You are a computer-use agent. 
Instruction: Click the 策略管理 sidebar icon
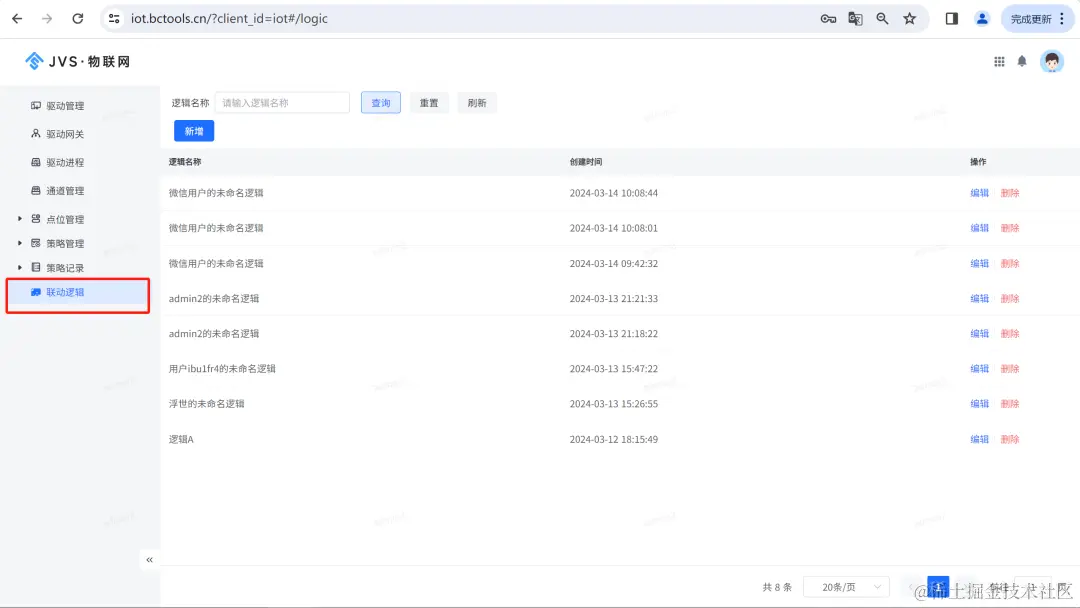click(x=36, y=243)
